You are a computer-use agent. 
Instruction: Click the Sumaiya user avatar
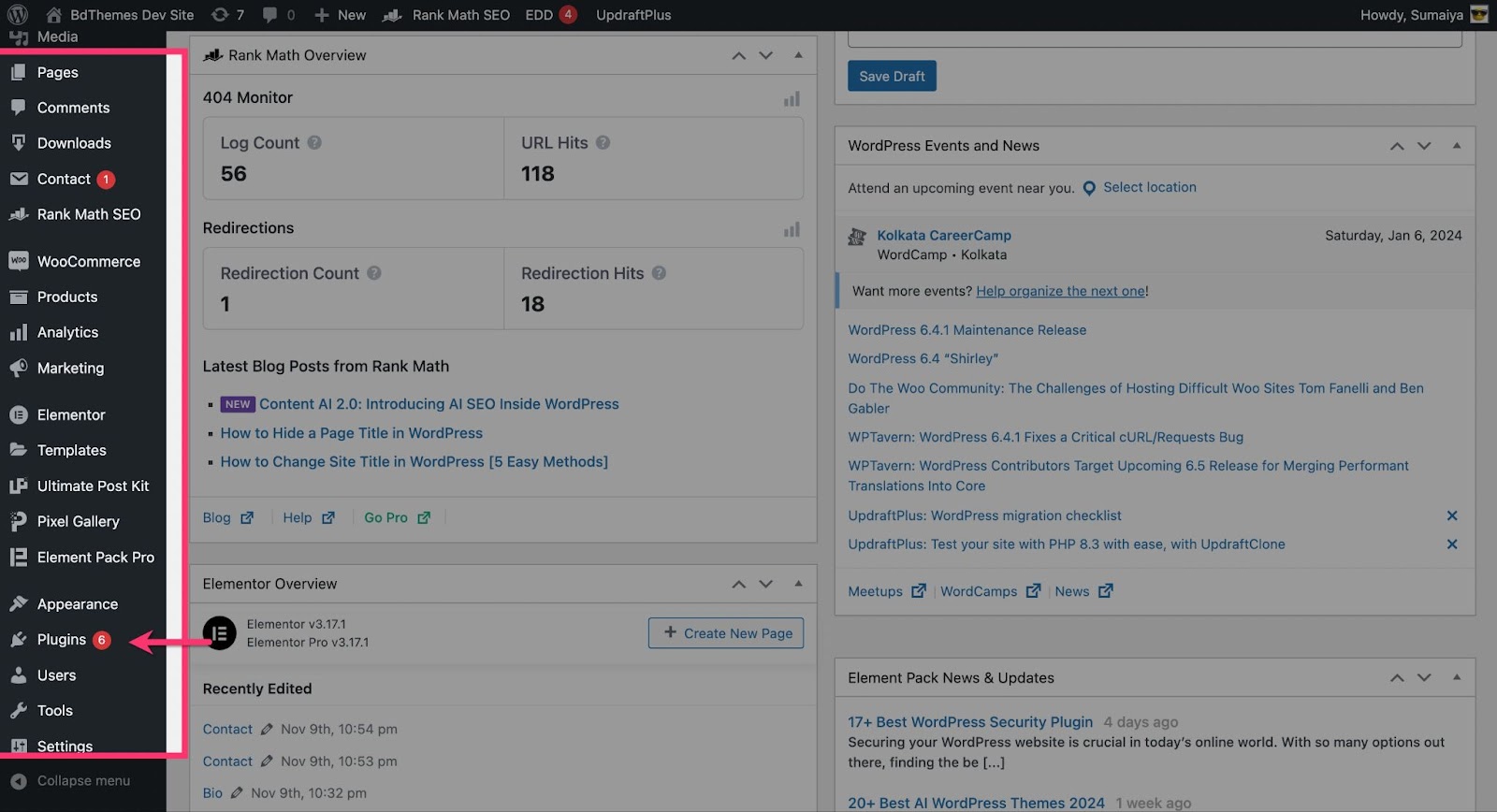click(x=1479, y=15)
